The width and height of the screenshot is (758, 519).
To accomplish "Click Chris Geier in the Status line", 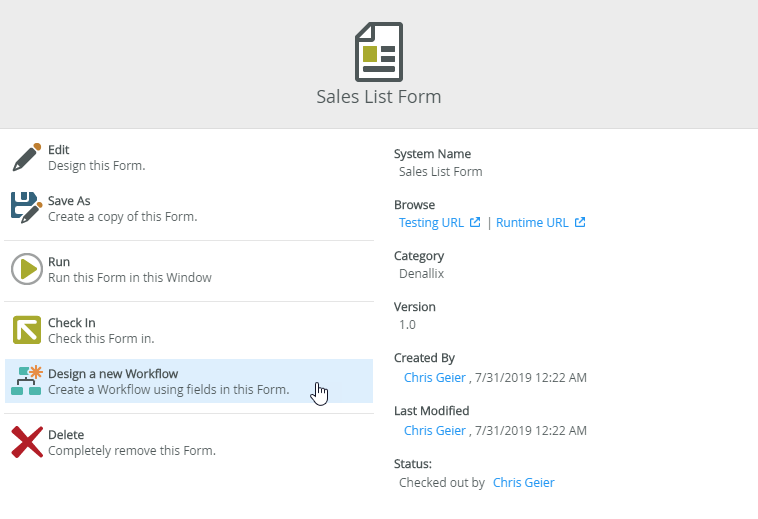I will coord(523,482).
